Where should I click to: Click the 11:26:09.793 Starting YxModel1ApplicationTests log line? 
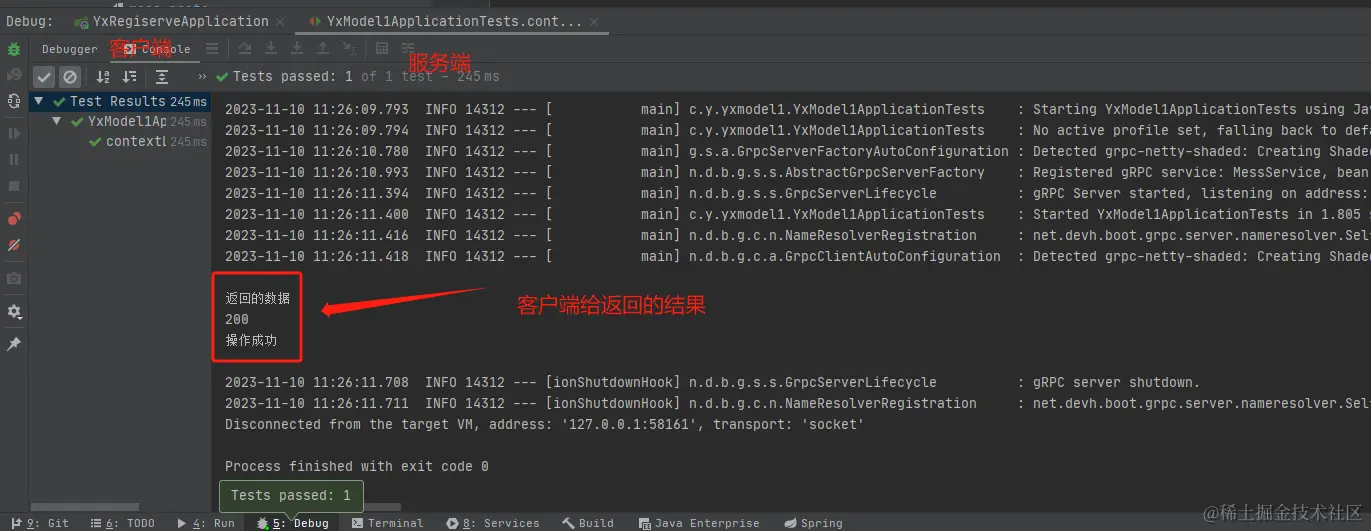click(x=797, y=109)
